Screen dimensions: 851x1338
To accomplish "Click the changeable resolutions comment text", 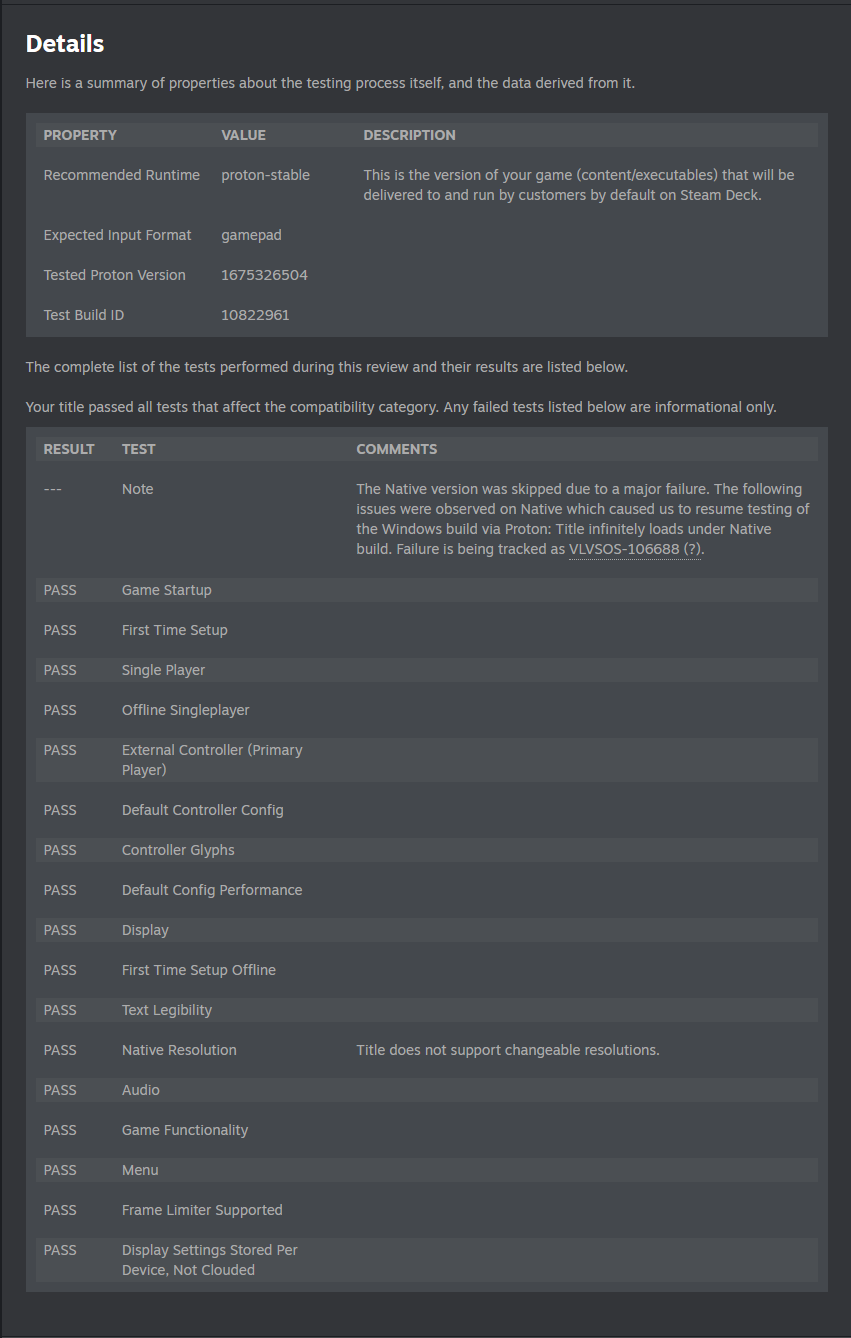I will pos(508,1050).
